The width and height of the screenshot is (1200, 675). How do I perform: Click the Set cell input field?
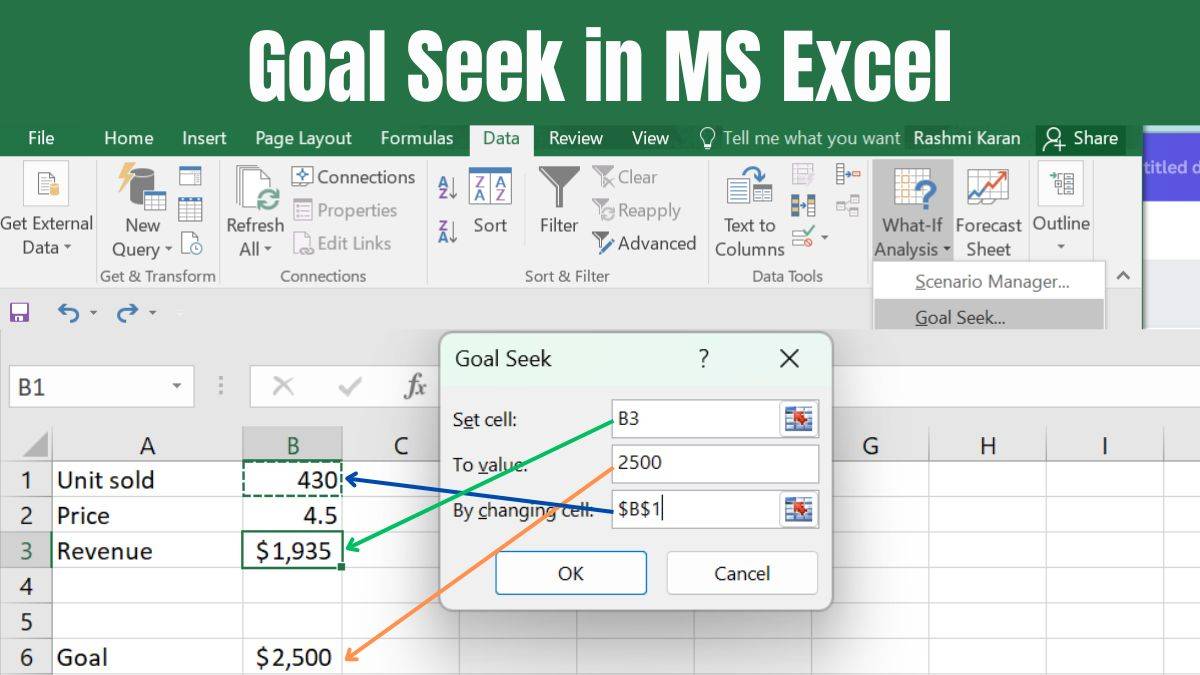point(695,419)
